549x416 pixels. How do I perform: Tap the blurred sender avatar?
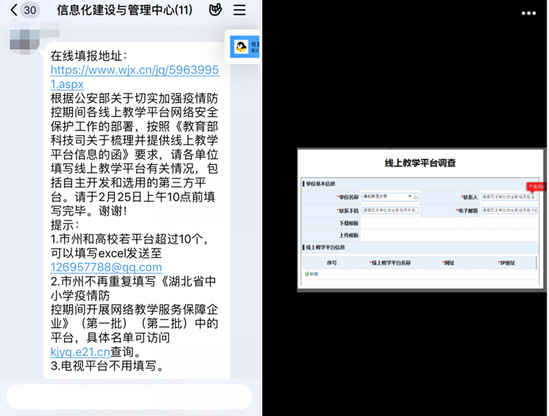[24, 41]
